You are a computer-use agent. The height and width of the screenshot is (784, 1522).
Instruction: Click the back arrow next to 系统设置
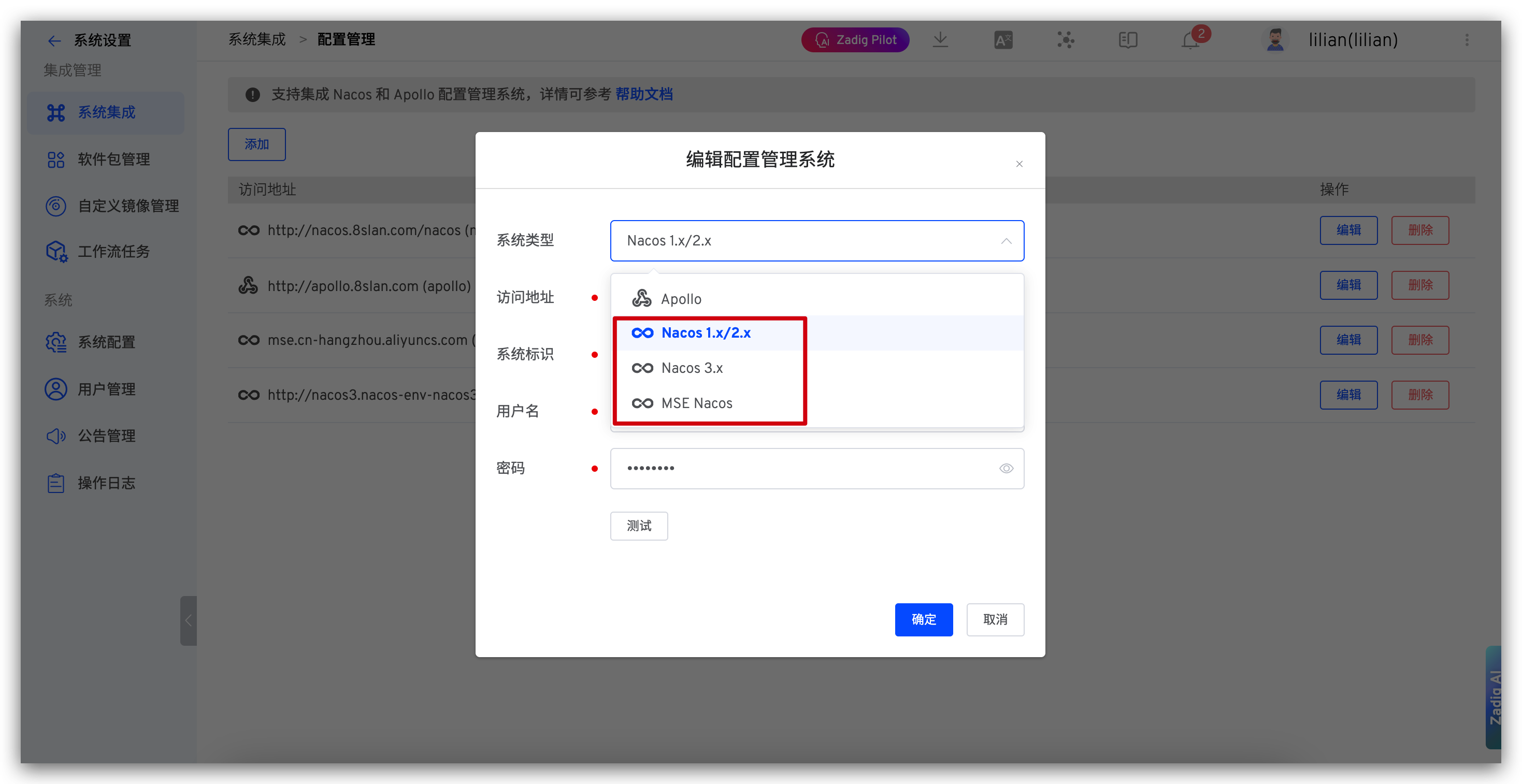coord(54,40)
